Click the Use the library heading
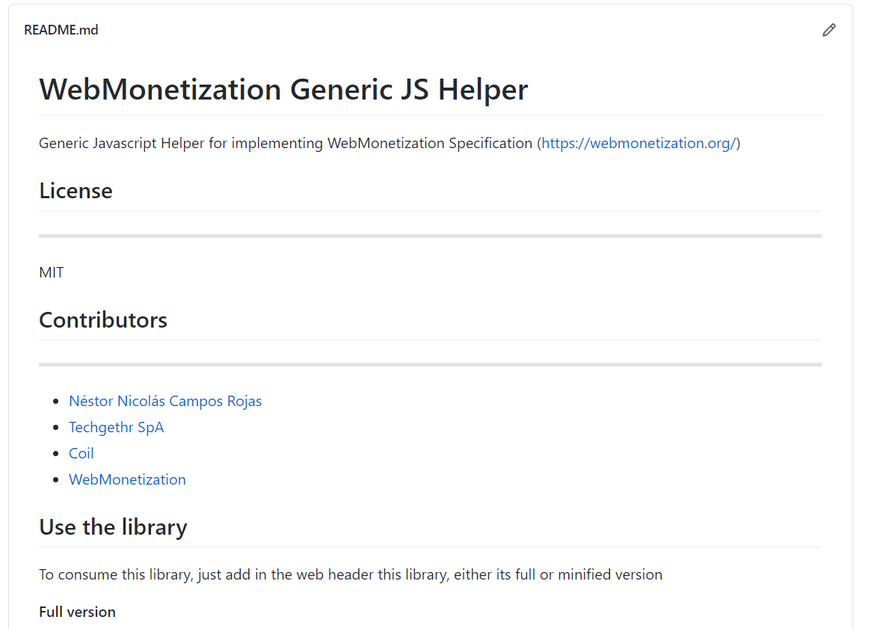Image resolution: width=880 pixels, height=629 pixels. 113,527
